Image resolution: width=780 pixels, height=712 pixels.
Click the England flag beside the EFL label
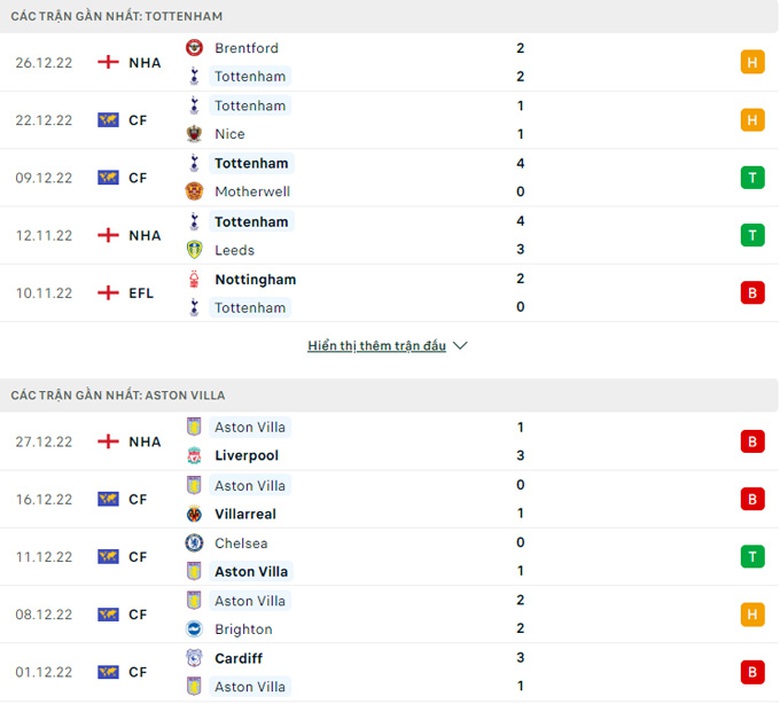click(x=108, y=294)
